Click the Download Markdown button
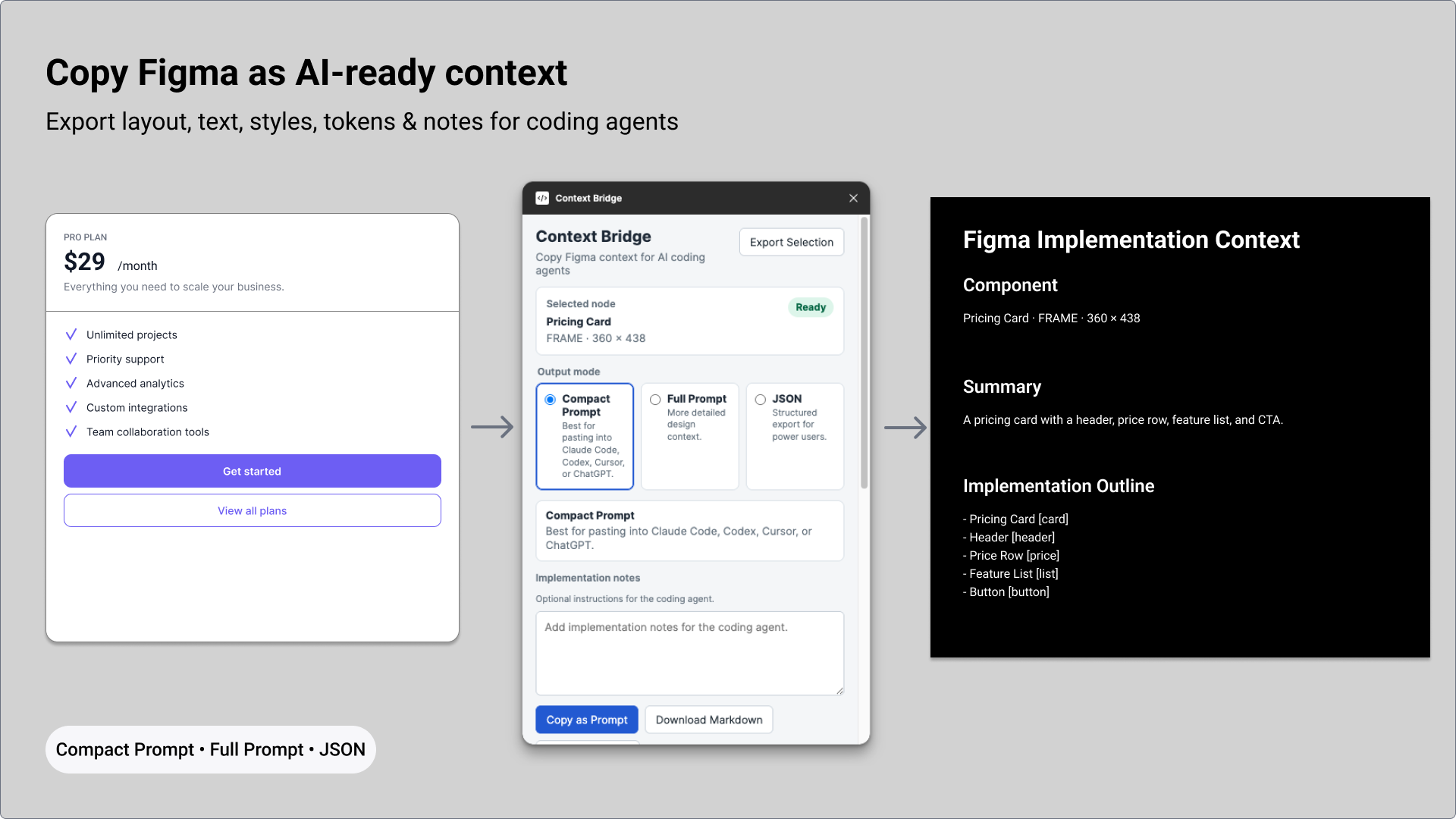 (709, 720)
